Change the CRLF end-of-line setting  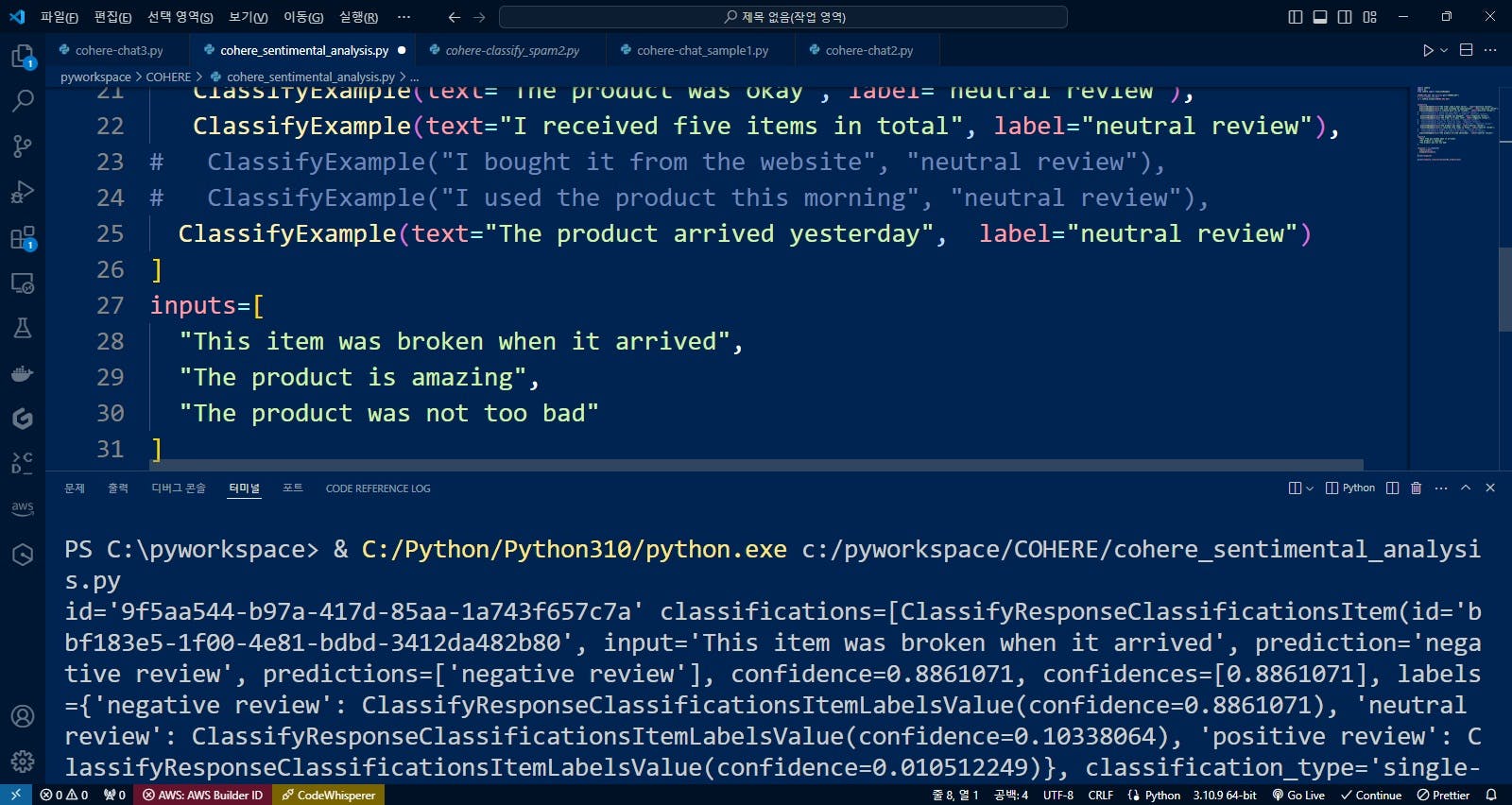(x=1101, y=795)
